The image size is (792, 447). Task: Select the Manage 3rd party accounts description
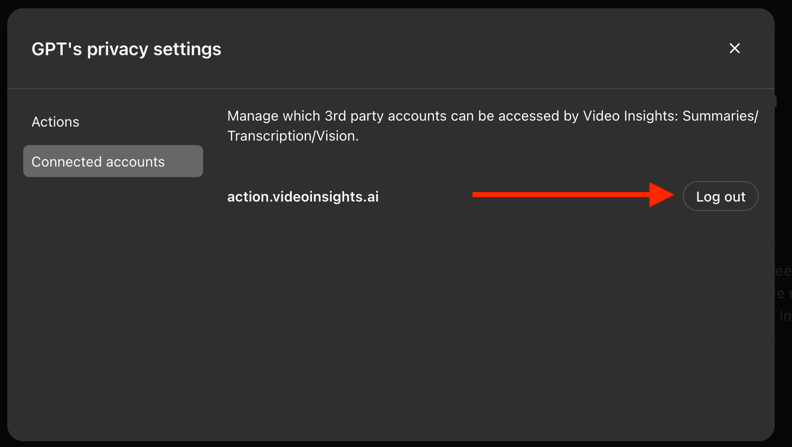pyautogui.click(x=492, y=126)
